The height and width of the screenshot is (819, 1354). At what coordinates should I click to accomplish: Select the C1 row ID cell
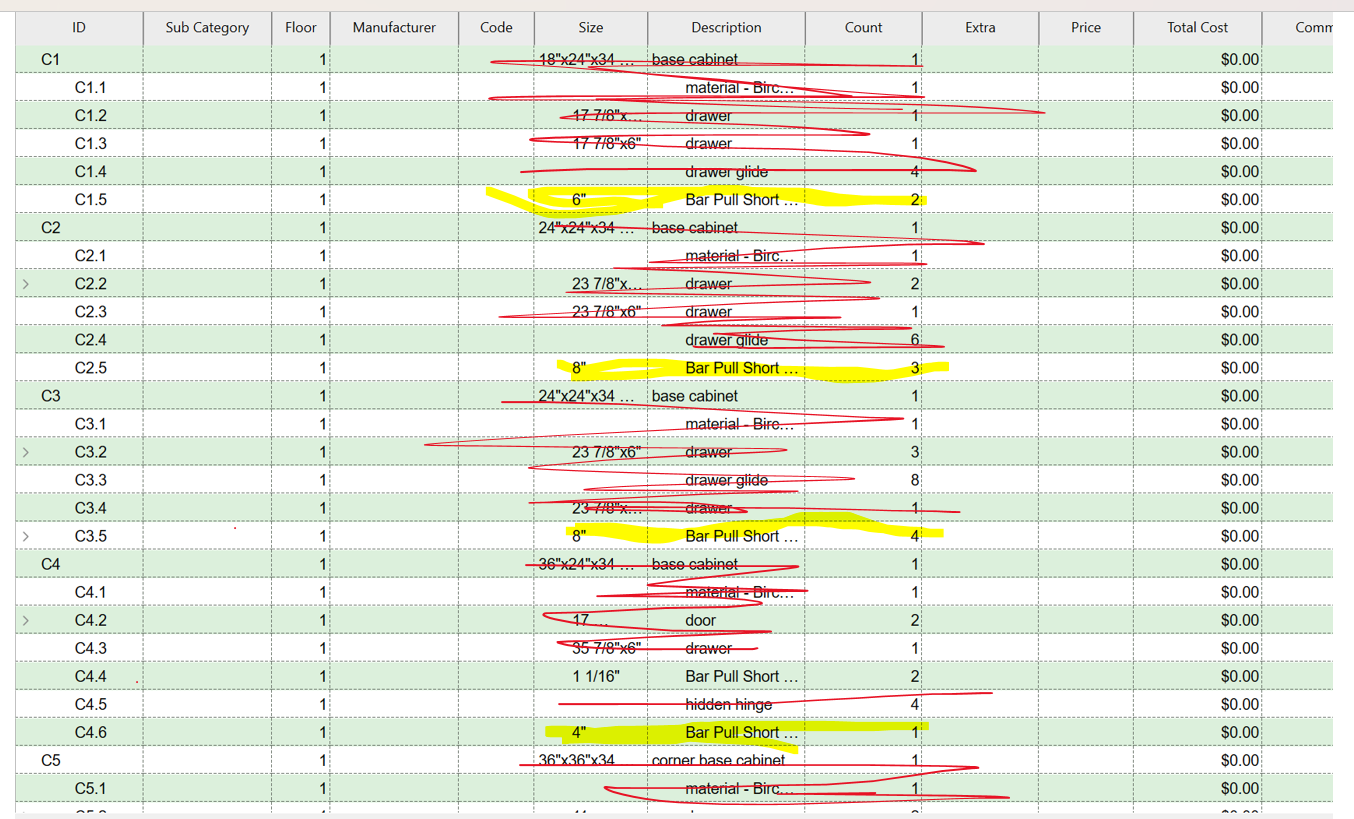click(x=51, y=60)
